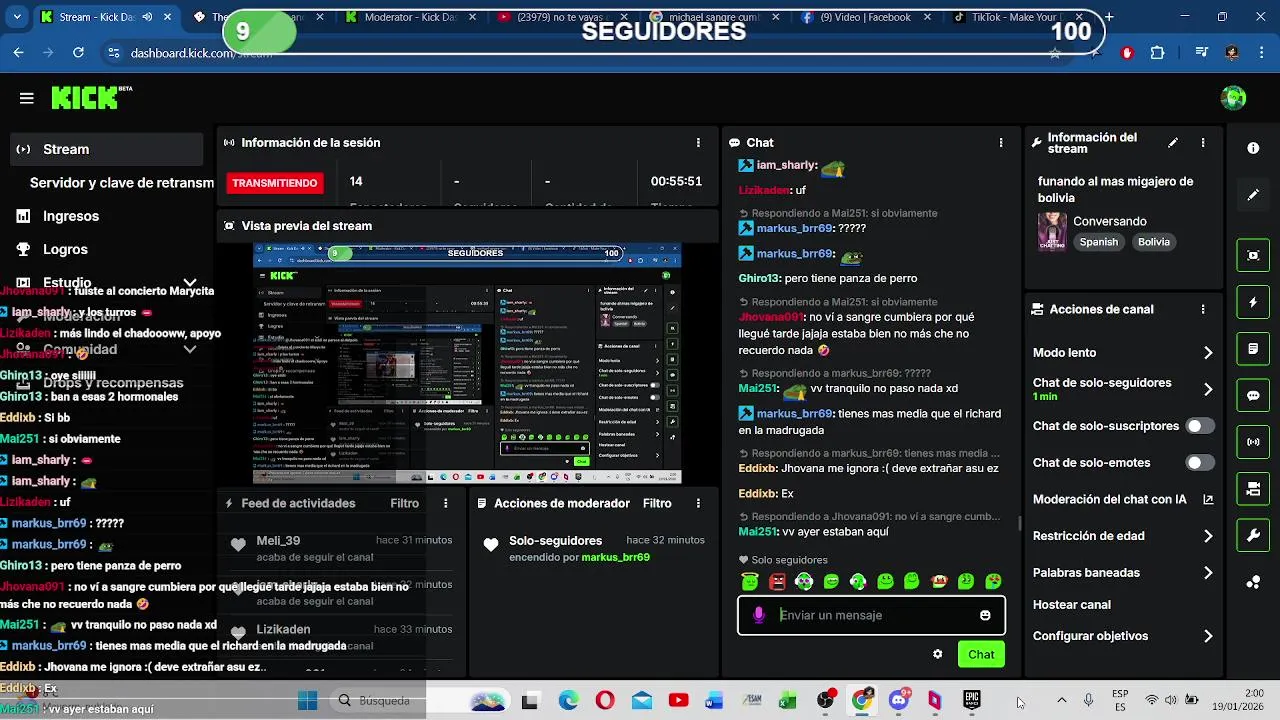Click the pencil icon in right sidebar
This screenshot has height=720, width=1280.
coord(1253,195)
